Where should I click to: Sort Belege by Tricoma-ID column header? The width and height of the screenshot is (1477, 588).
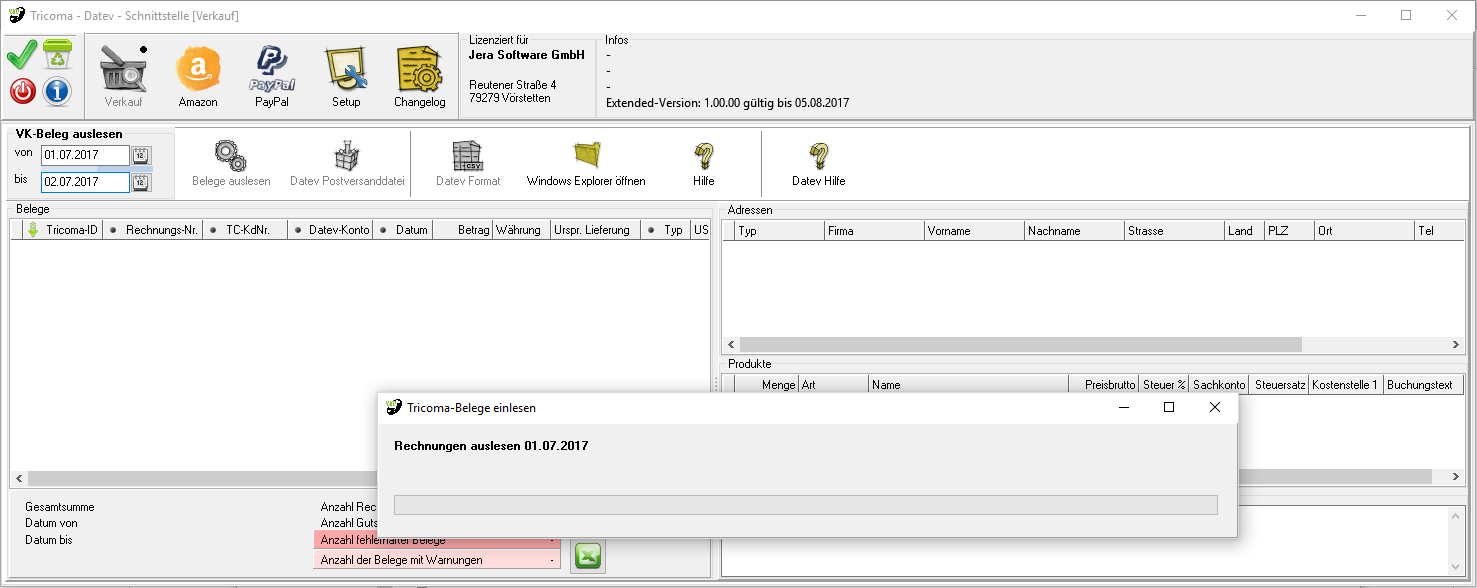[71, 230]
